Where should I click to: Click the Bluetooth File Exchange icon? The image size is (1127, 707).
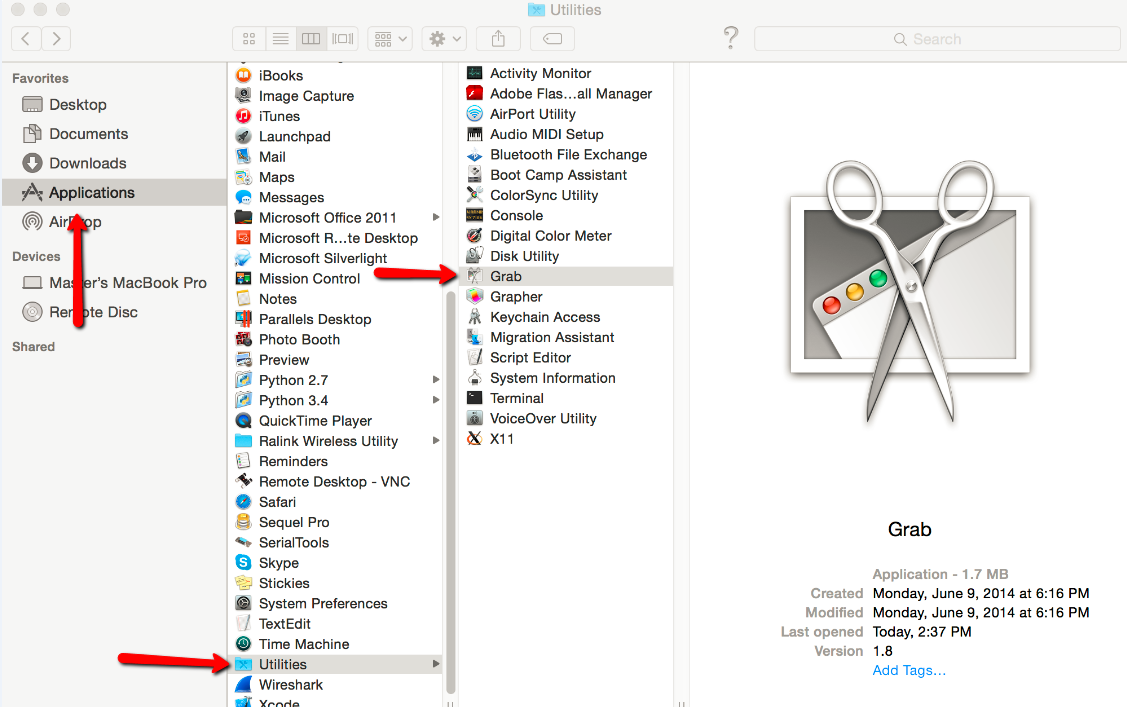click(x=474, y=154)
